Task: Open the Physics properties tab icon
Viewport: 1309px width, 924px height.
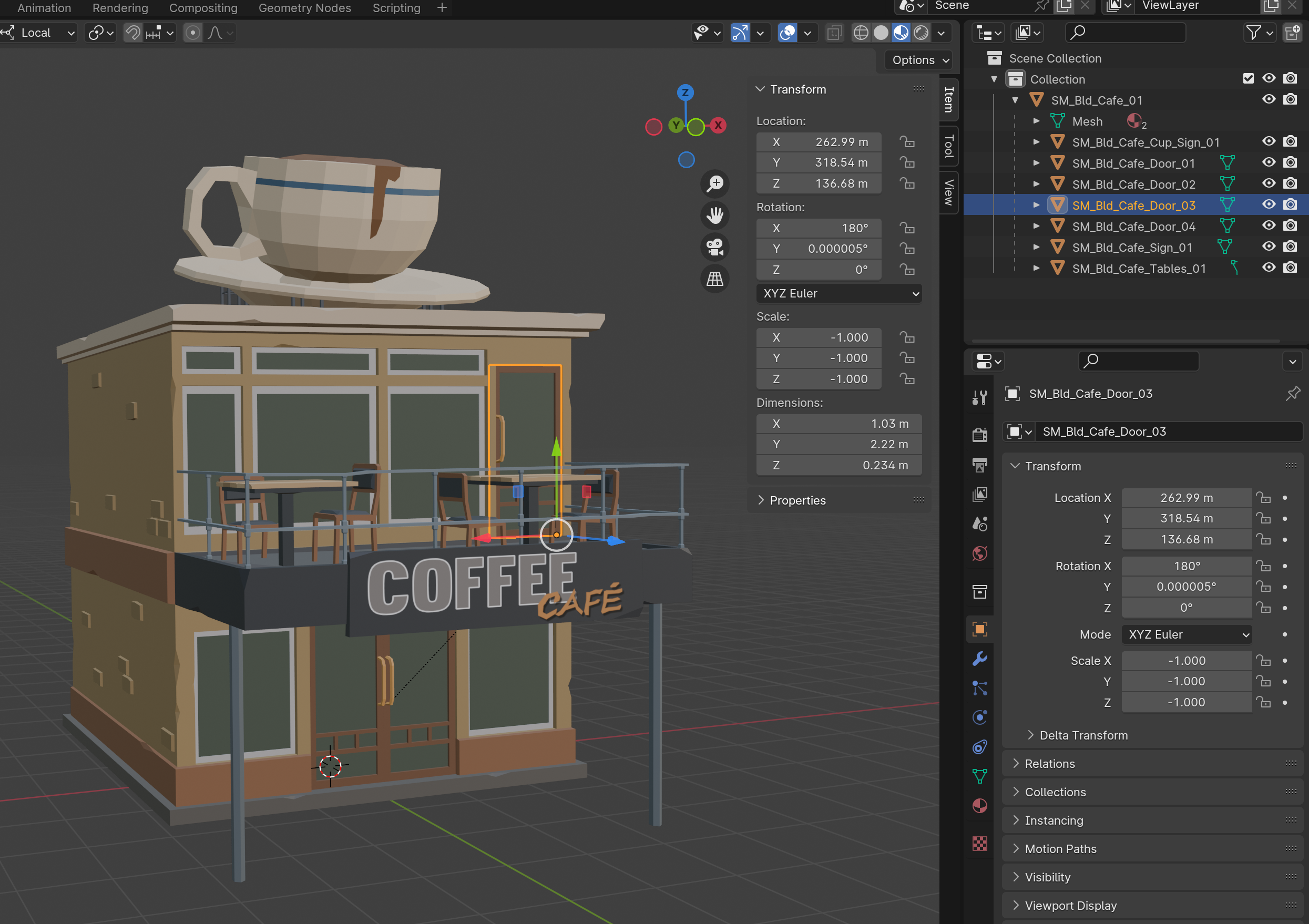Action: pos(979,717)
